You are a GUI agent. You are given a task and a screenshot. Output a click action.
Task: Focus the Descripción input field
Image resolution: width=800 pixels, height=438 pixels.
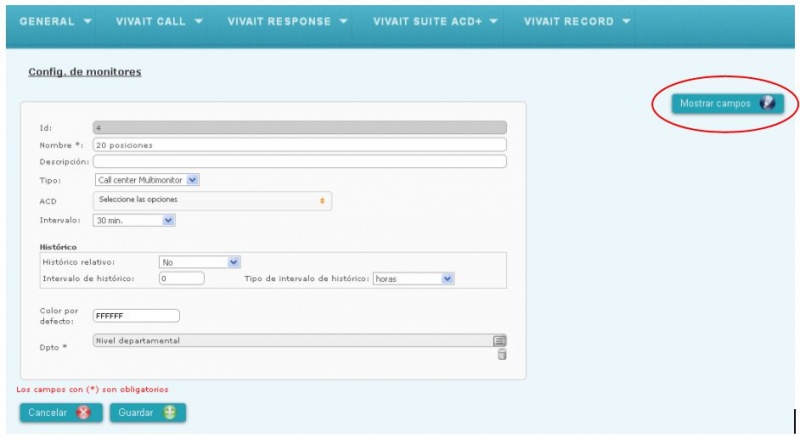pos(299,161)
